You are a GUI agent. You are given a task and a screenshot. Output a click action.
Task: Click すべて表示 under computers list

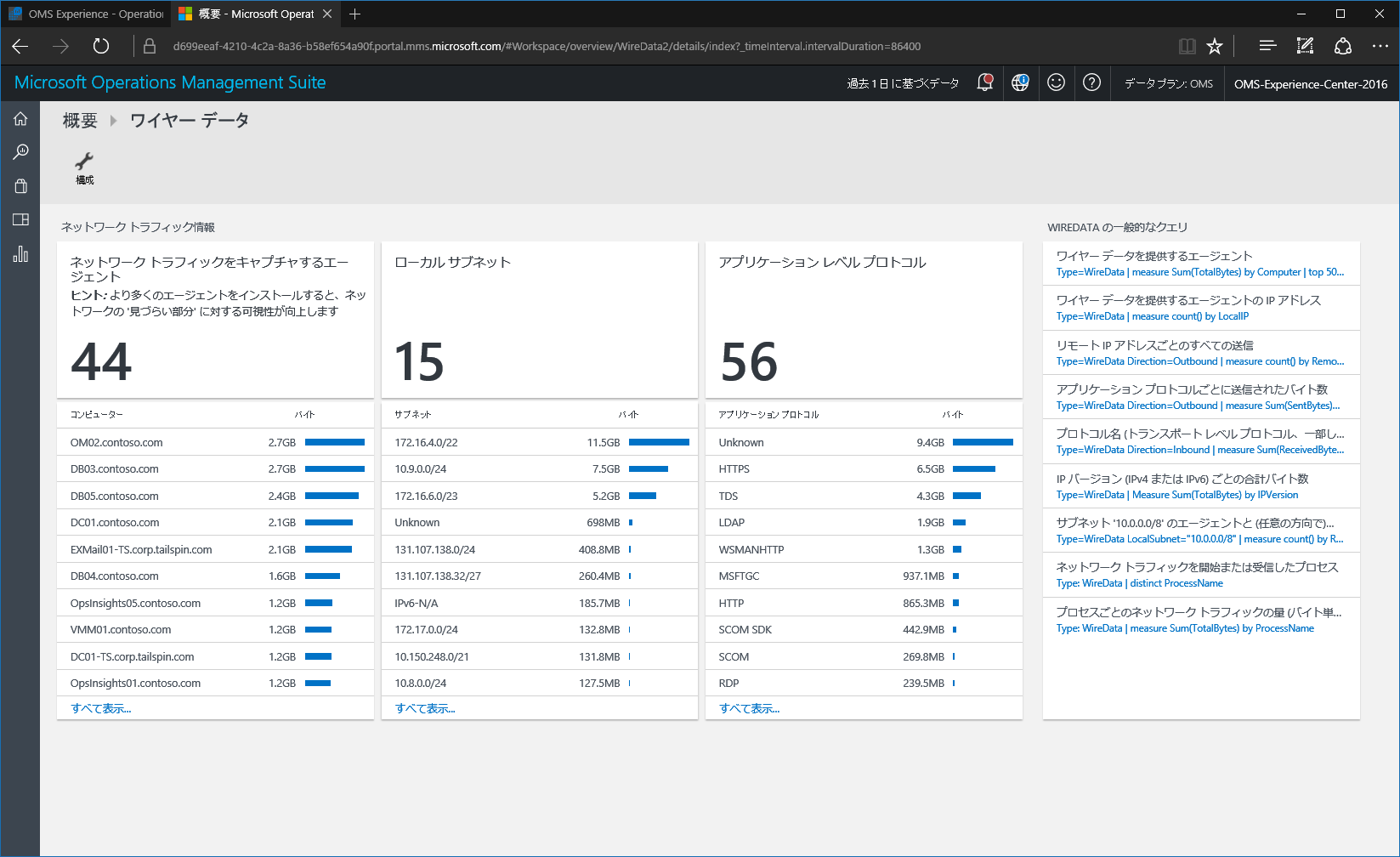point(101,708)
